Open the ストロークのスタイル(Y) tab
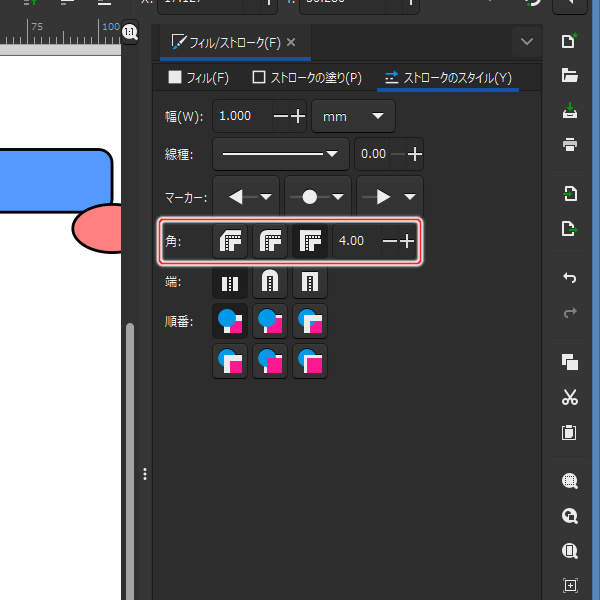This screenshot has height=600, width=600. point(448,78)
